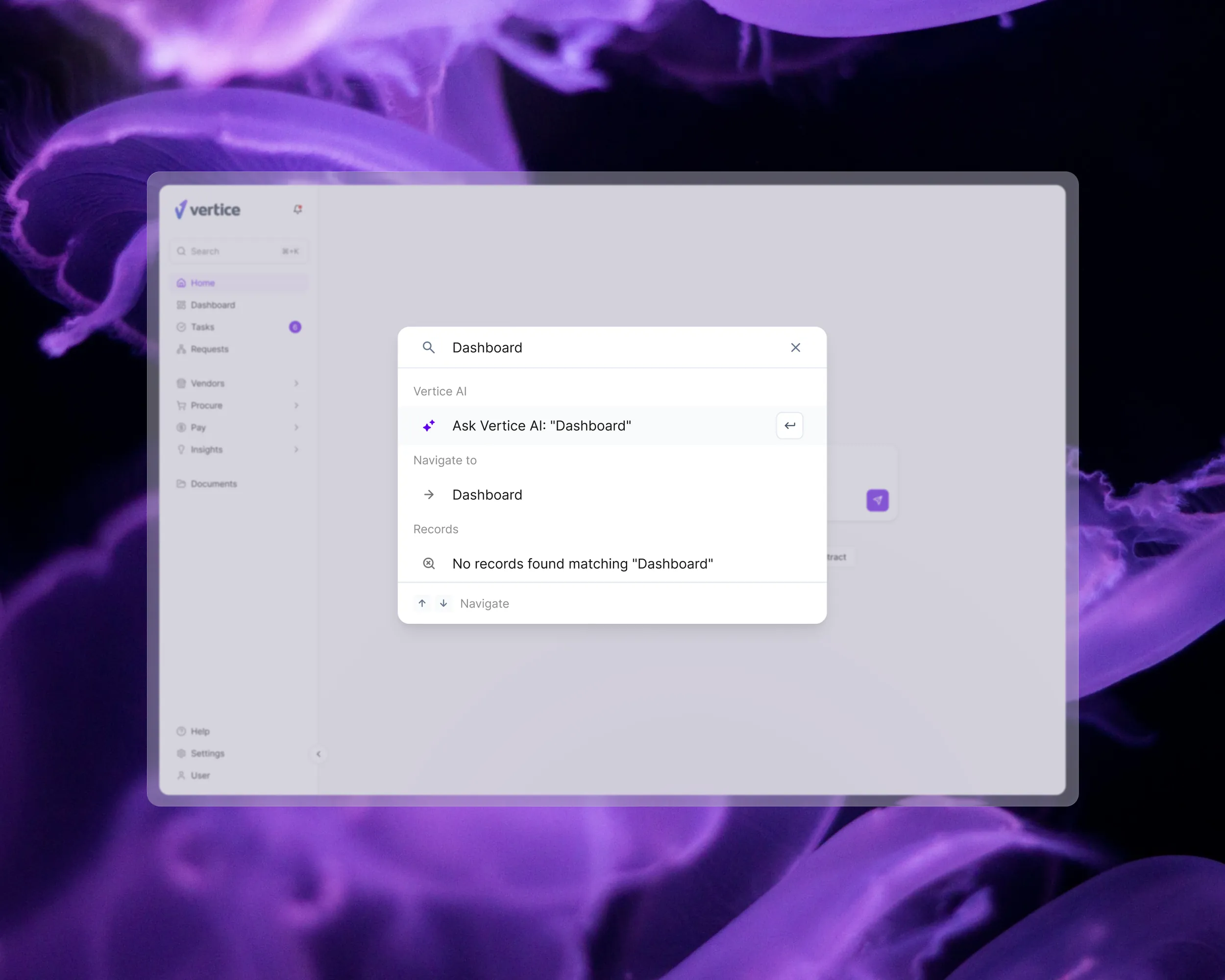Screen dimensions: 1225x980
Task: Click the Vendors icon in sidebar
Action: tap(181, 384)
